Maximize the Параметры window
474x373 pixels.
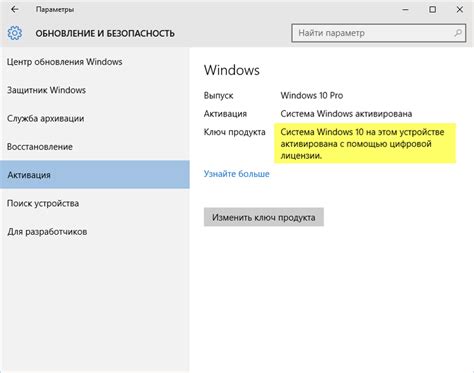432,10
